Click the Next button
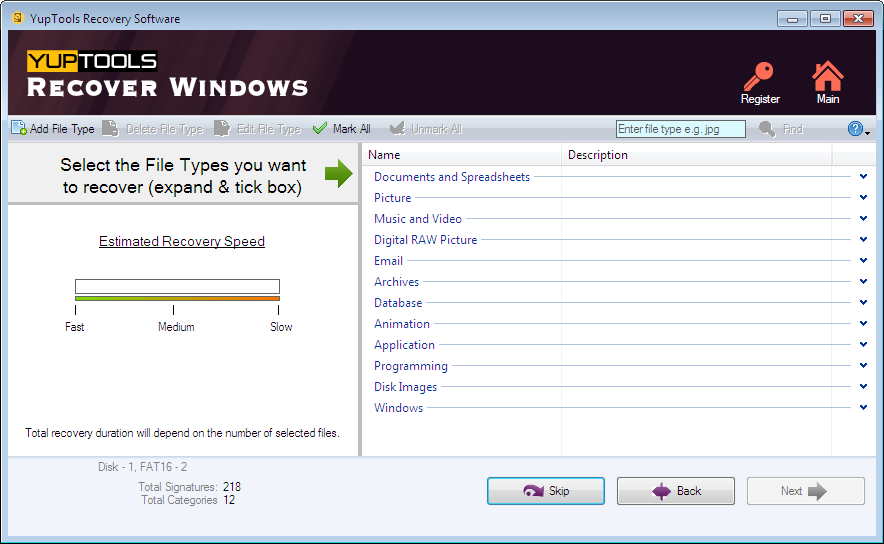884x544 pixels. (806, 491)
